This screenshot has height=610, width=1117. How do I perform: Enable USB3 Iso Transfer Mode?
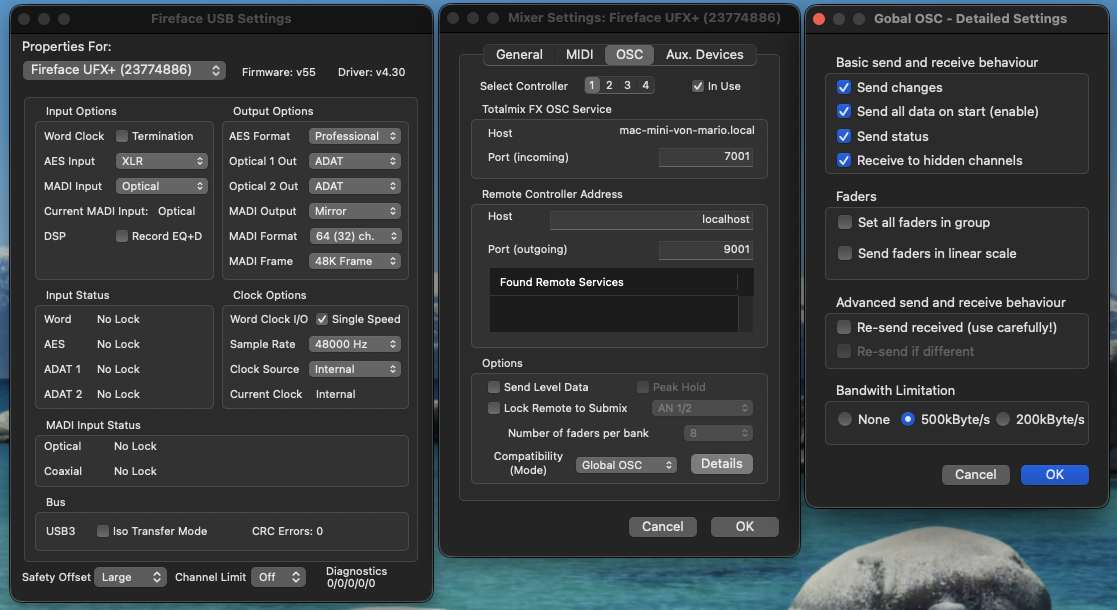[x=103, y=531]
